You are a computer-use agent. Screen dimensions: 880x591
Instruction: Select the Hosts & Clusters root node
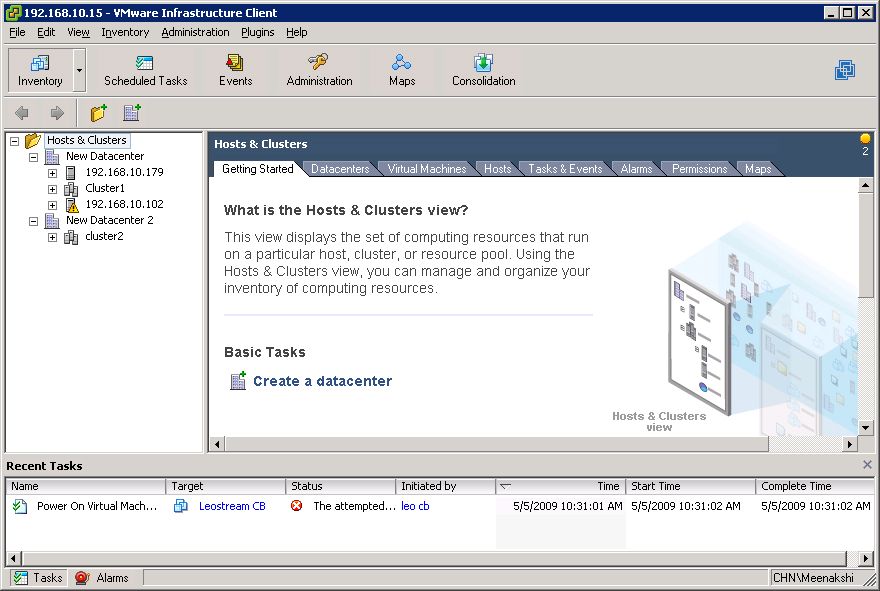pyautogui.click(x=87, y=140)
